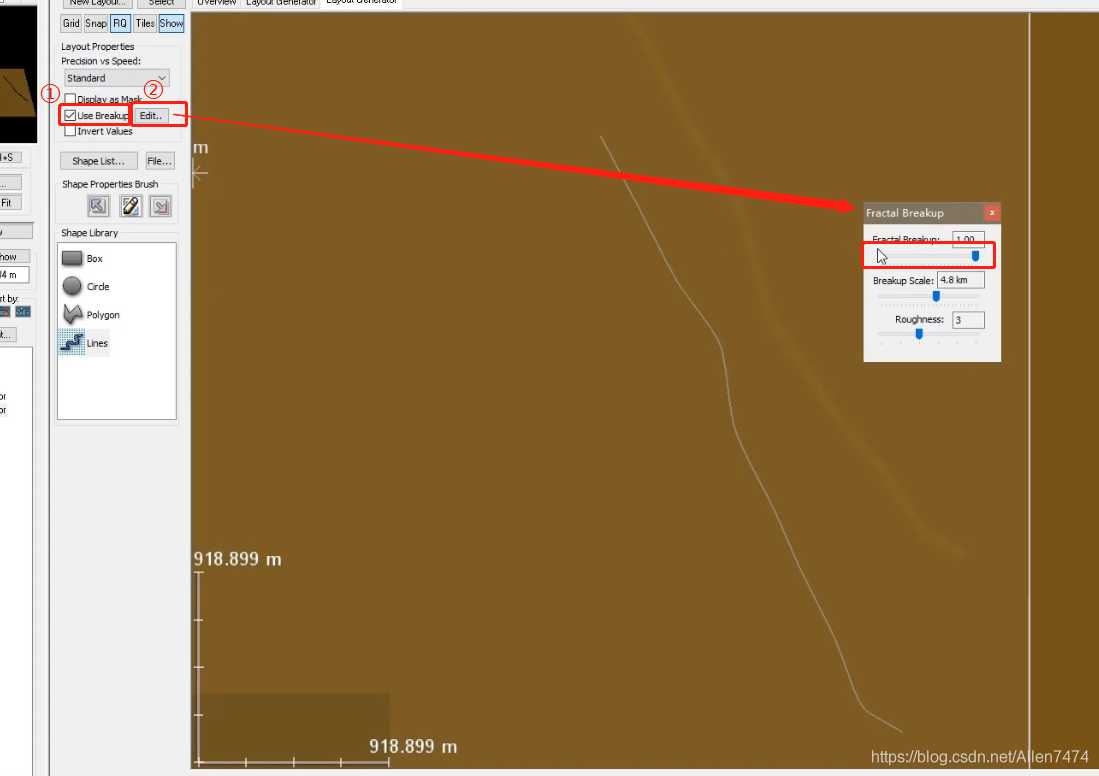Enable the Display as Mask checkbox
Image resolution: width=1099 pixels, height=776 pixels.
(x=70, y=99)
